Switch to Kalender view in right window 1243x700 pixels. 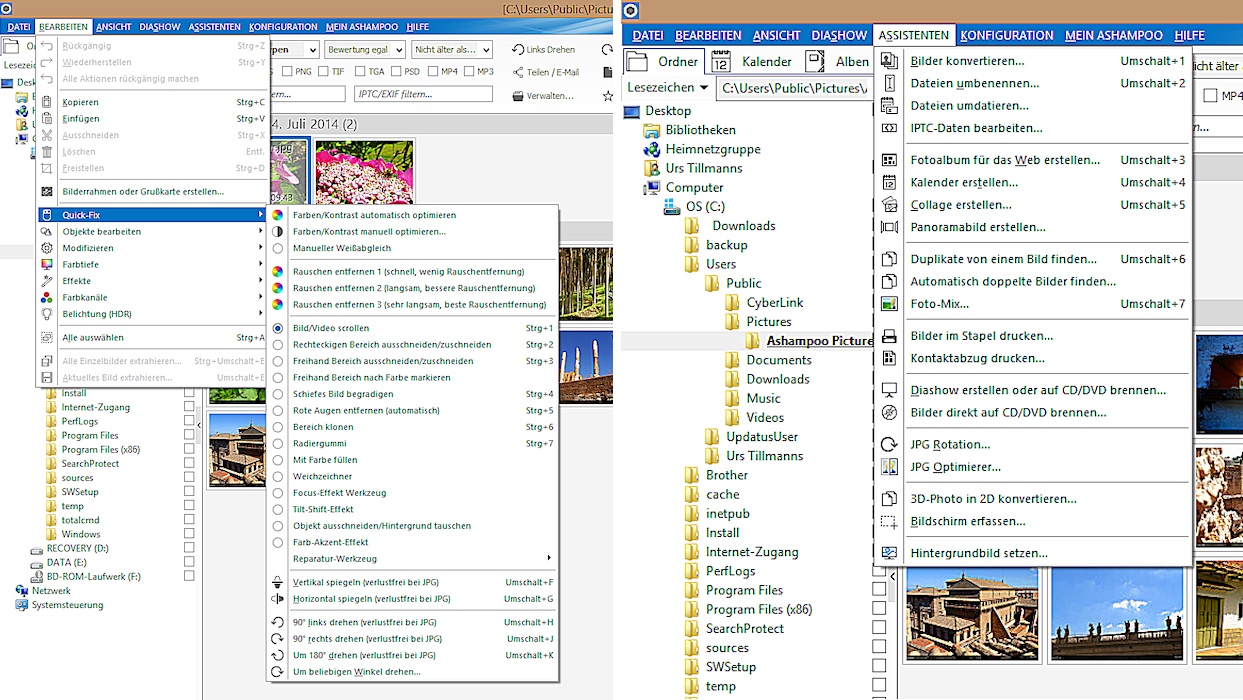coord(753,61)
